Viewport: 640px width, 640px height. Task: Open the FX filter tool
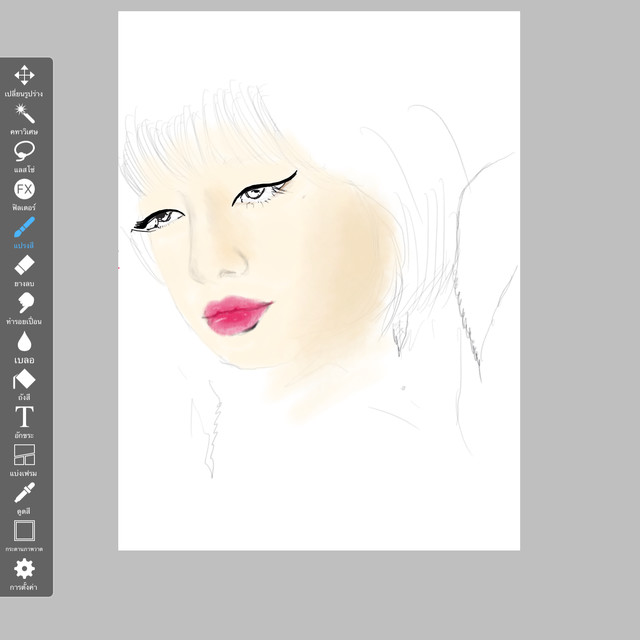point(25,189)
